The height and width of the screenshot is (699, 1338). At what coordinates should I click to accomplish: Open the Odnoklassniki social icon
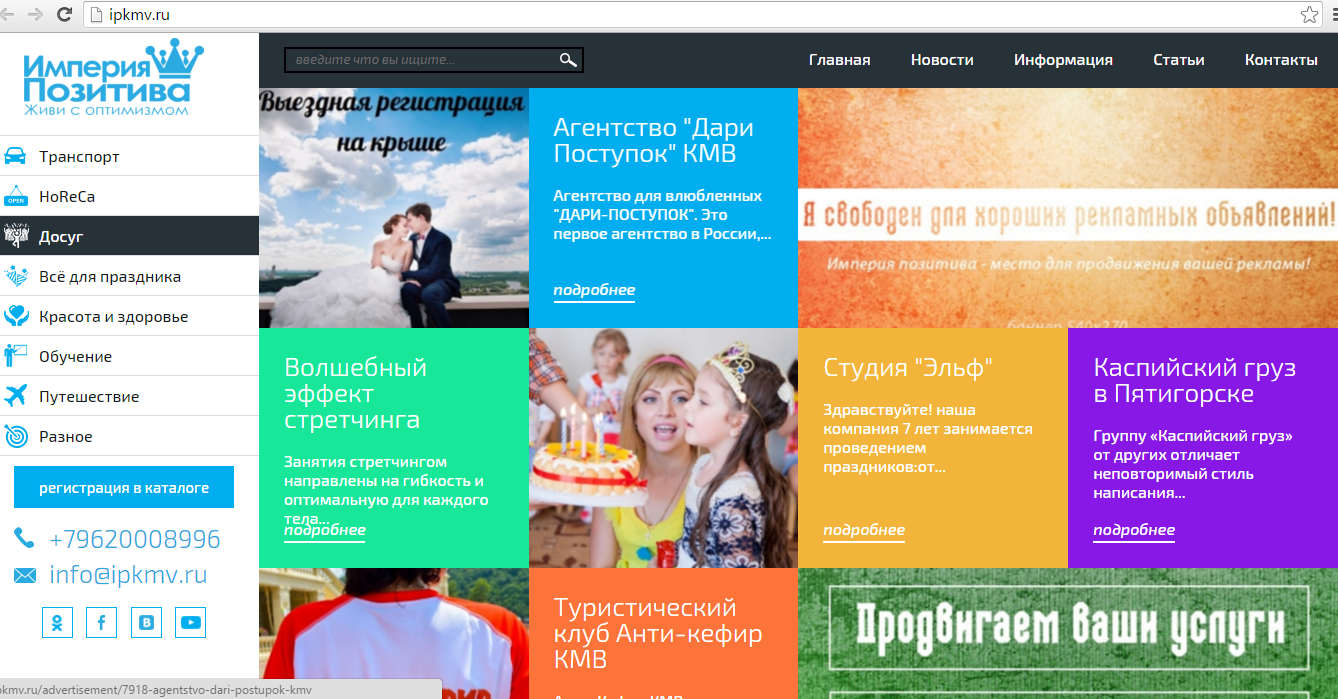tap(58, 622)
